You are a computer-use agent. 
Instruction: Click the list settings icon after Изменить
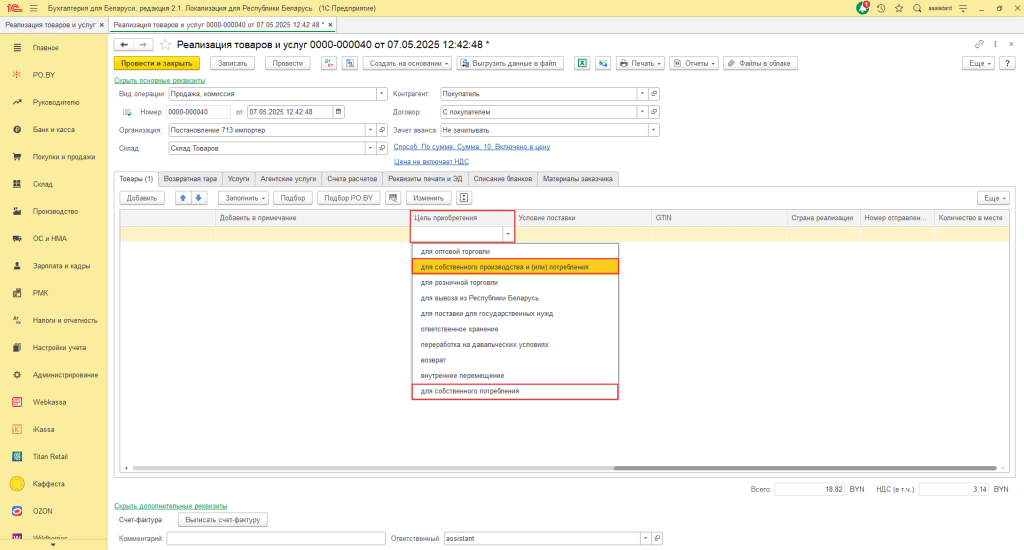click(464, 198)
